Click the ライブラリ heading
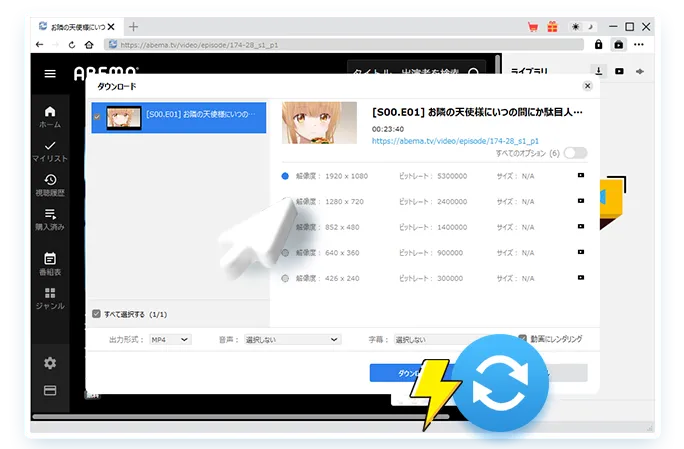684x449 pixels. (529, 72)
